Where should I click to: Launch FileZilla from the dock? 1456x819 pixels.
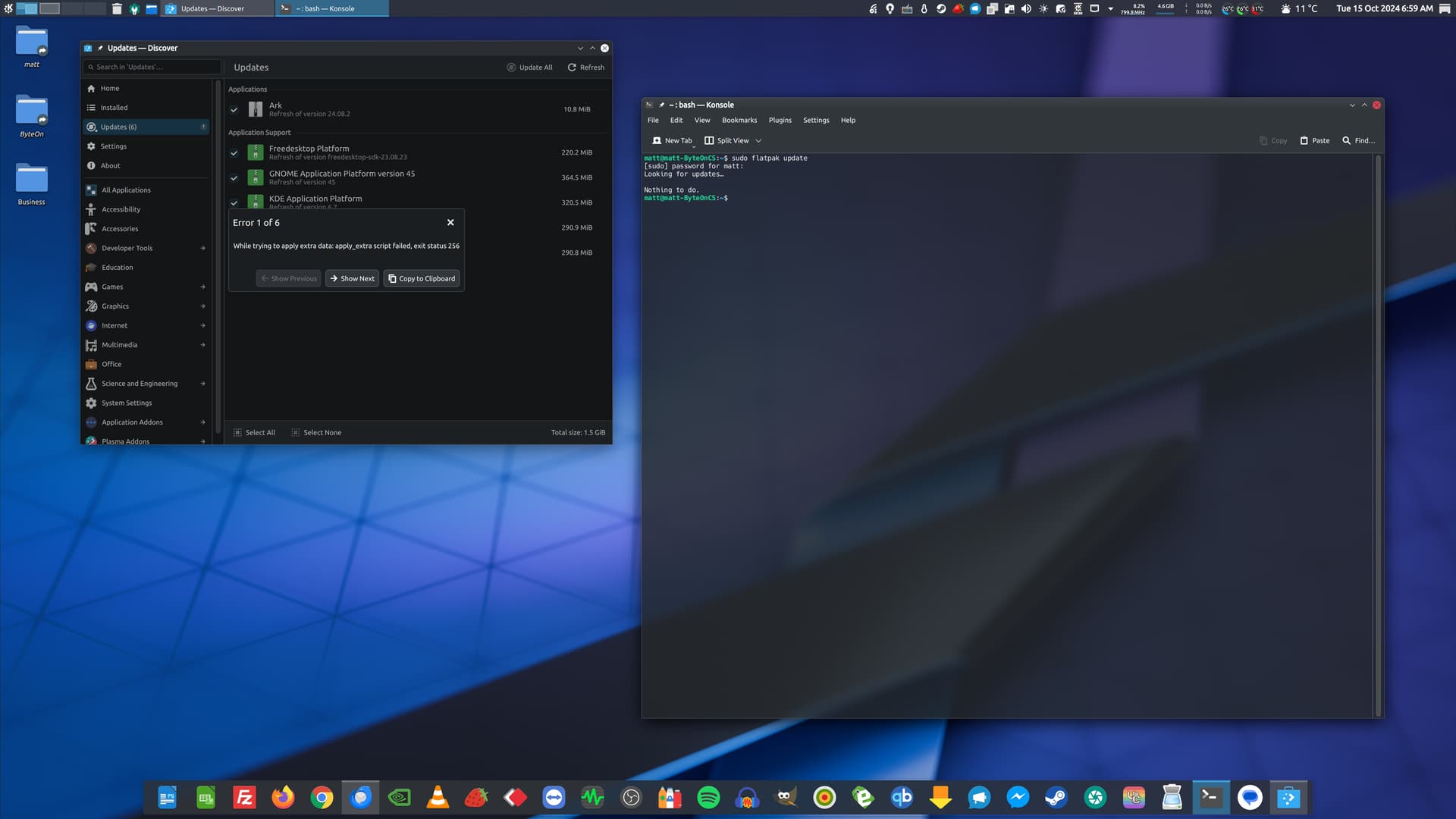pyautogui.click(x=244, y=798)
